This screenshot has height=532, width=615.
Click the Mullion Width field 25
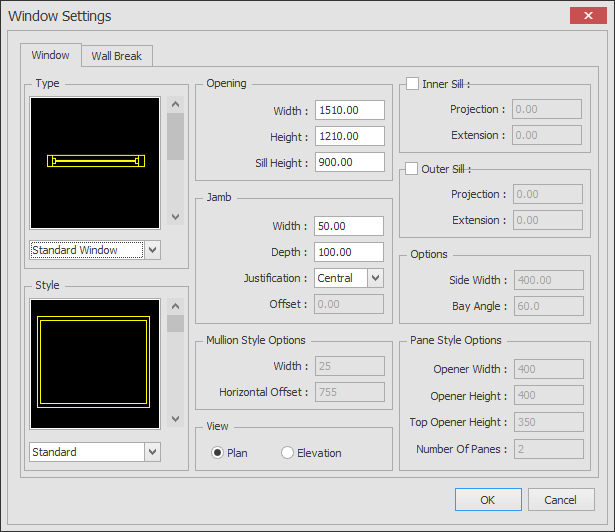click(x=350, y=366)
